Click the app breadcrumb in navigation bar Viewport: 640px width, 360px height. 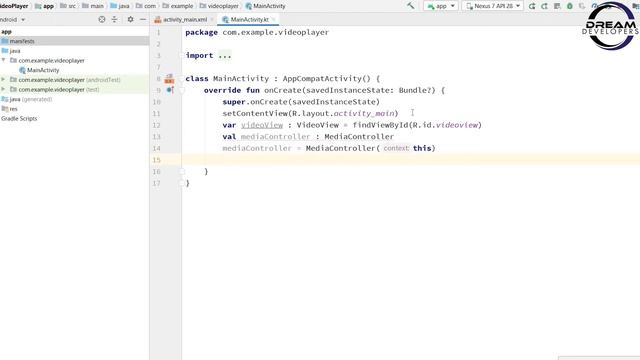44,6
